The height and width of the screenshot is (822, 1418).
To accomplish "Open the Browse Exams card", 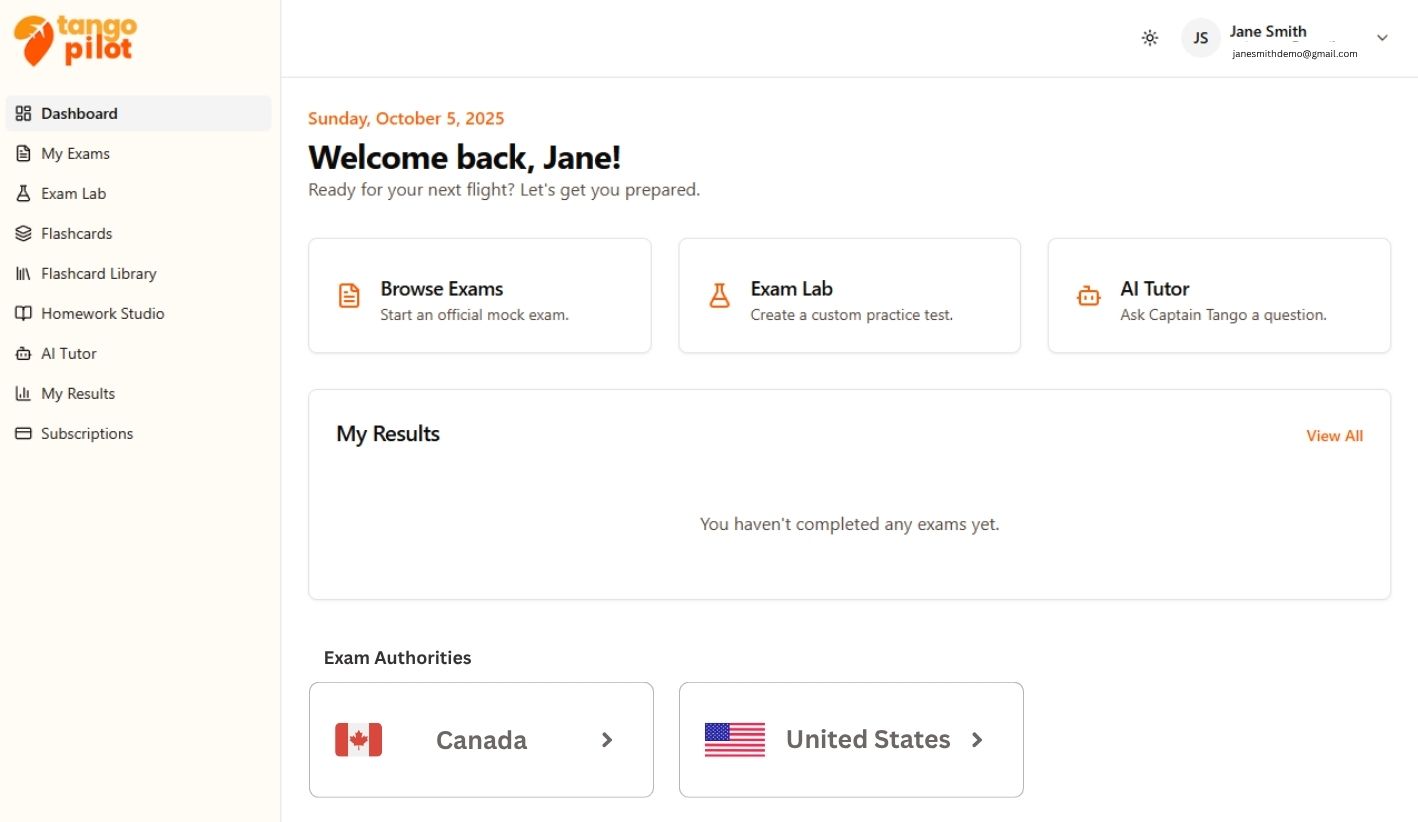I will [x=479, y=296].
